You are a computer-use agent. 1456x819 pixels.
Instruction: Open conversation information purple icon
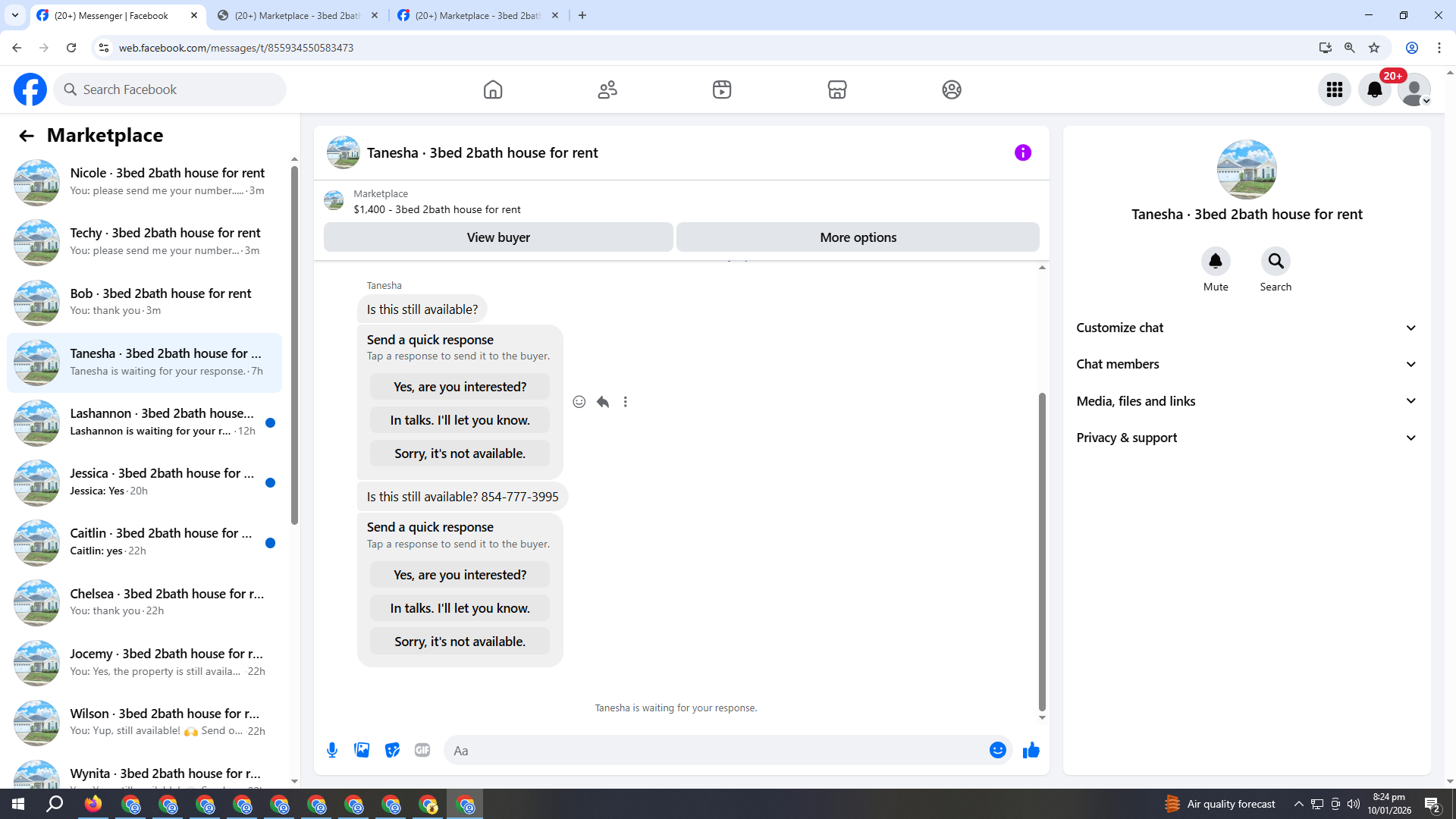pyautogui.click(x=1022, y=152)
